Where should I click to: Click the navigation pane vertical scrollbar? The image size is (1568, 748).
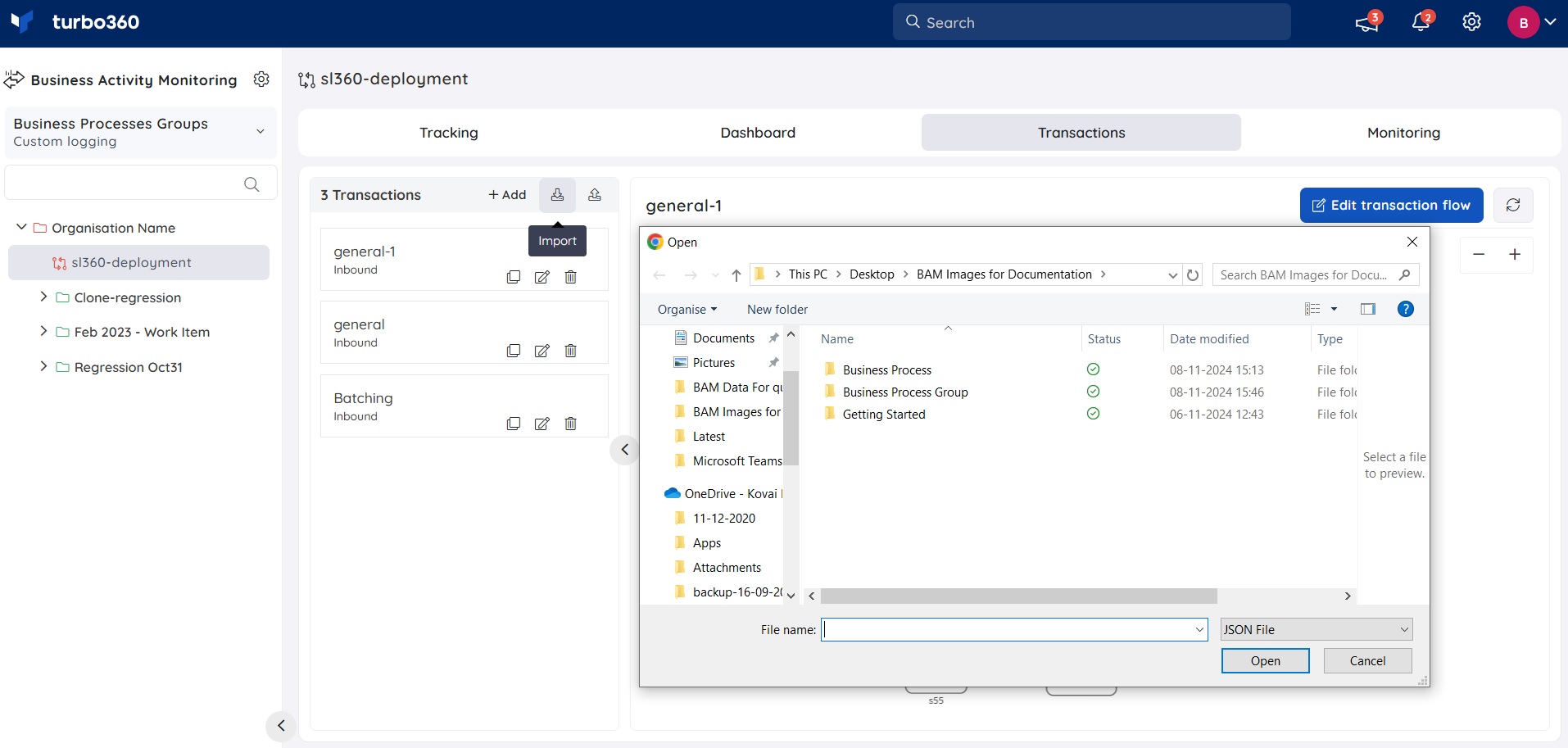[791, 418]
